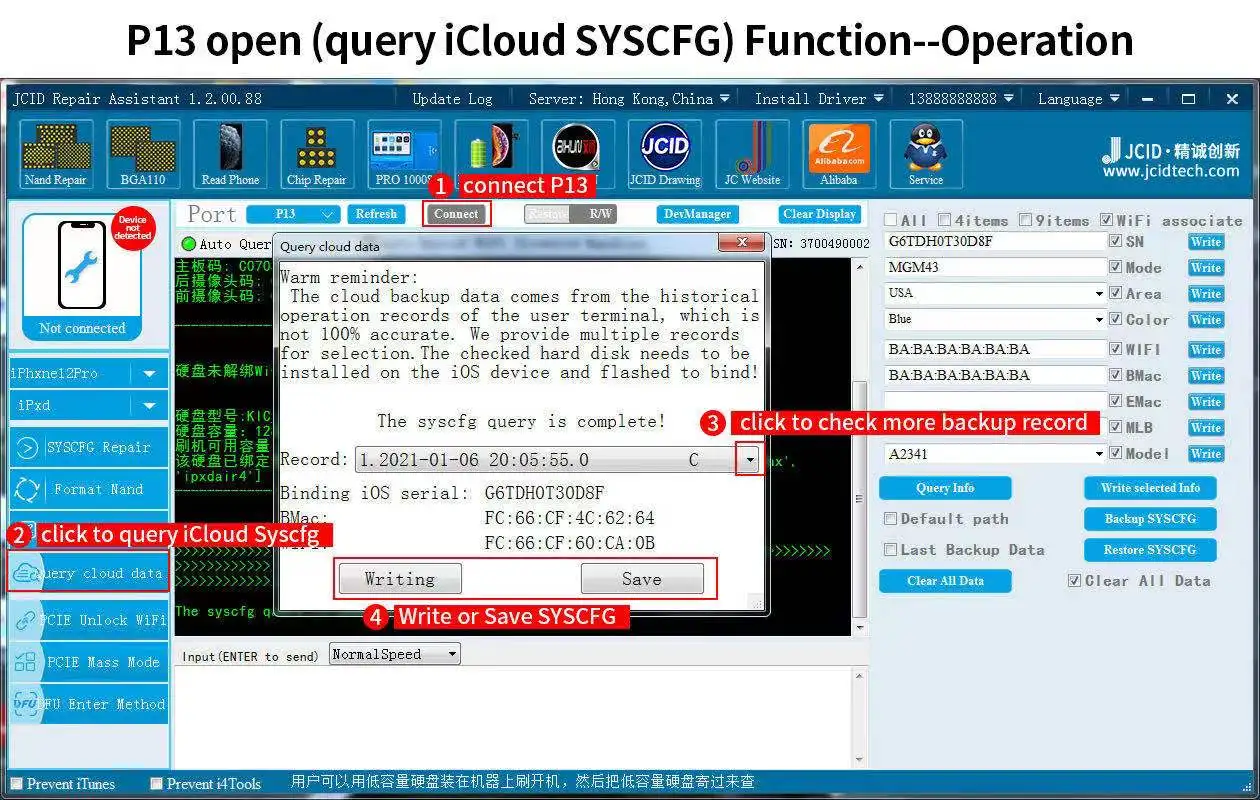The width and height of the screenshot is (1260, 800).
Task: Expand the Record backup dropdown
Action: point(749,460)
